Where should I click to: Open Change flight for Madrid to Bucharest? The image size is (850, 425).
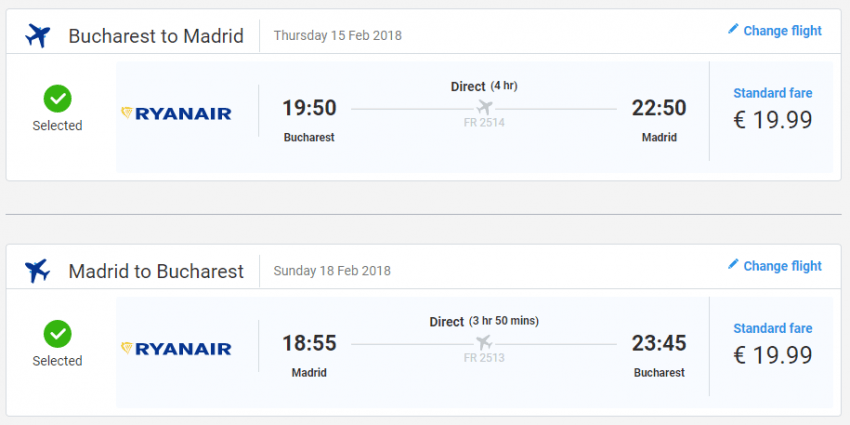click(x=781, y=266)
